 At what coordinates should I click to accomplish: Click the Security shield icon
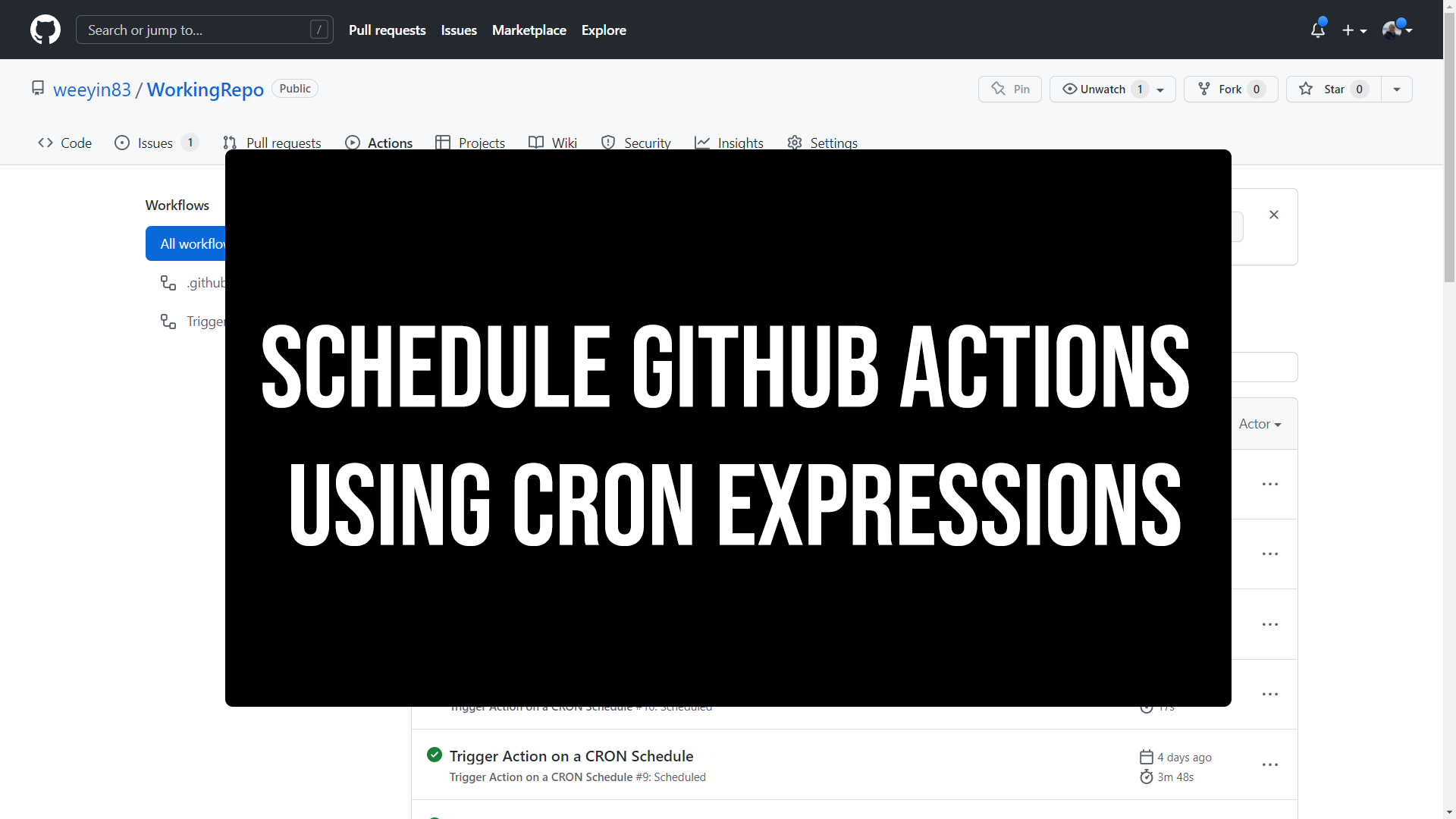608,142
